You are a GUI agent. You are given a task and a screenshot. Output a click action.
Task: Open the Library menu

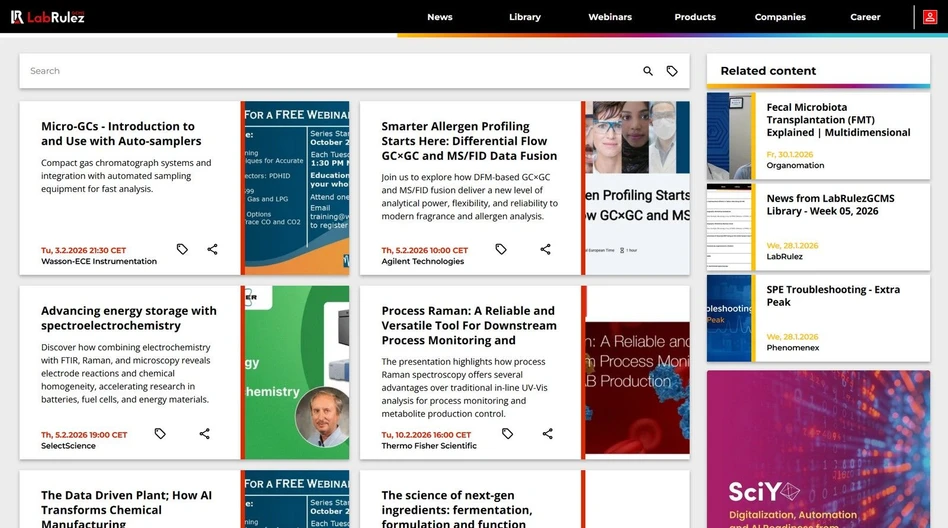click(x=525, y=17)
